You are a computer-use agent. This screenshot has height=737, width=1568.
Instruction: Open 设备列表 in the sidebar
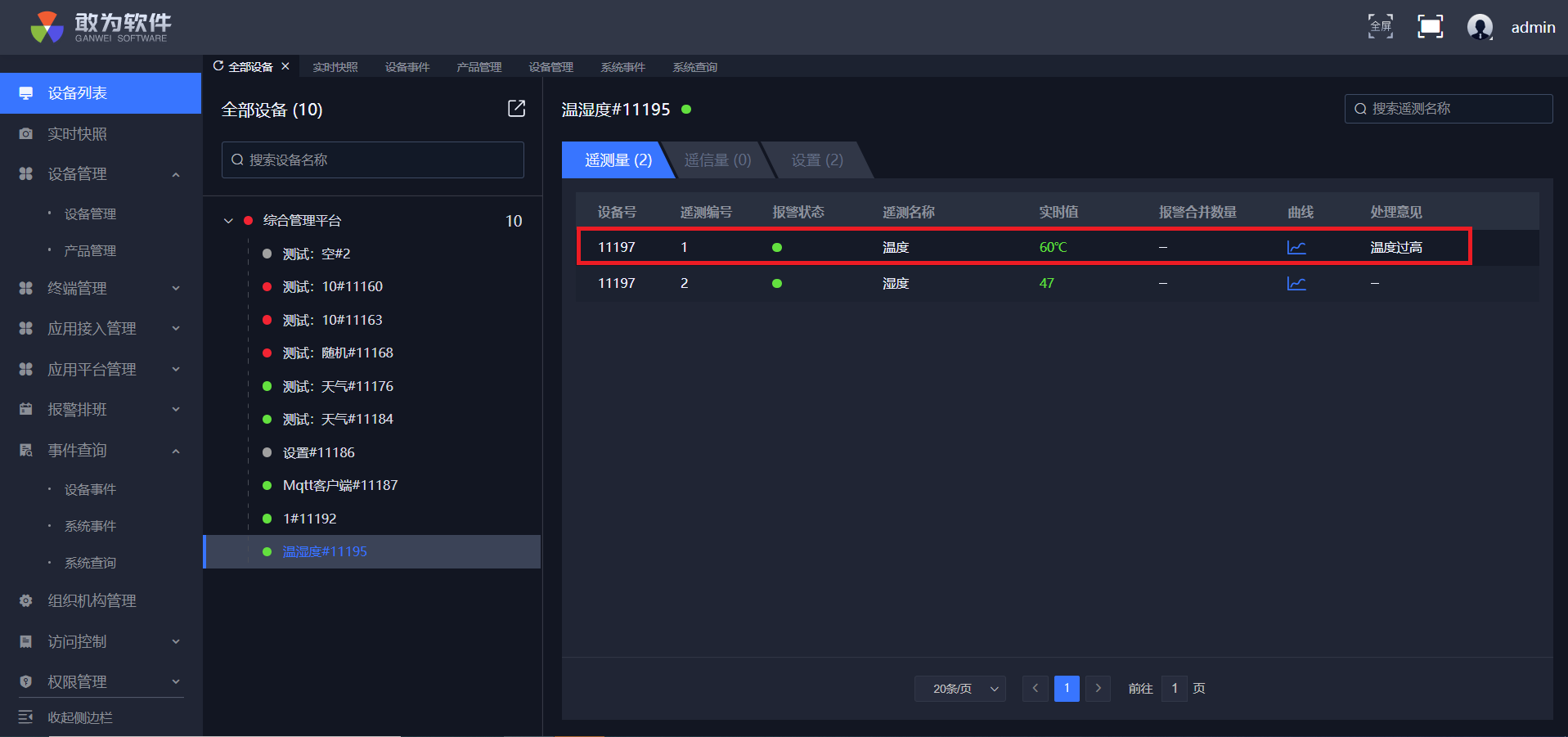(x=101, y=93)
